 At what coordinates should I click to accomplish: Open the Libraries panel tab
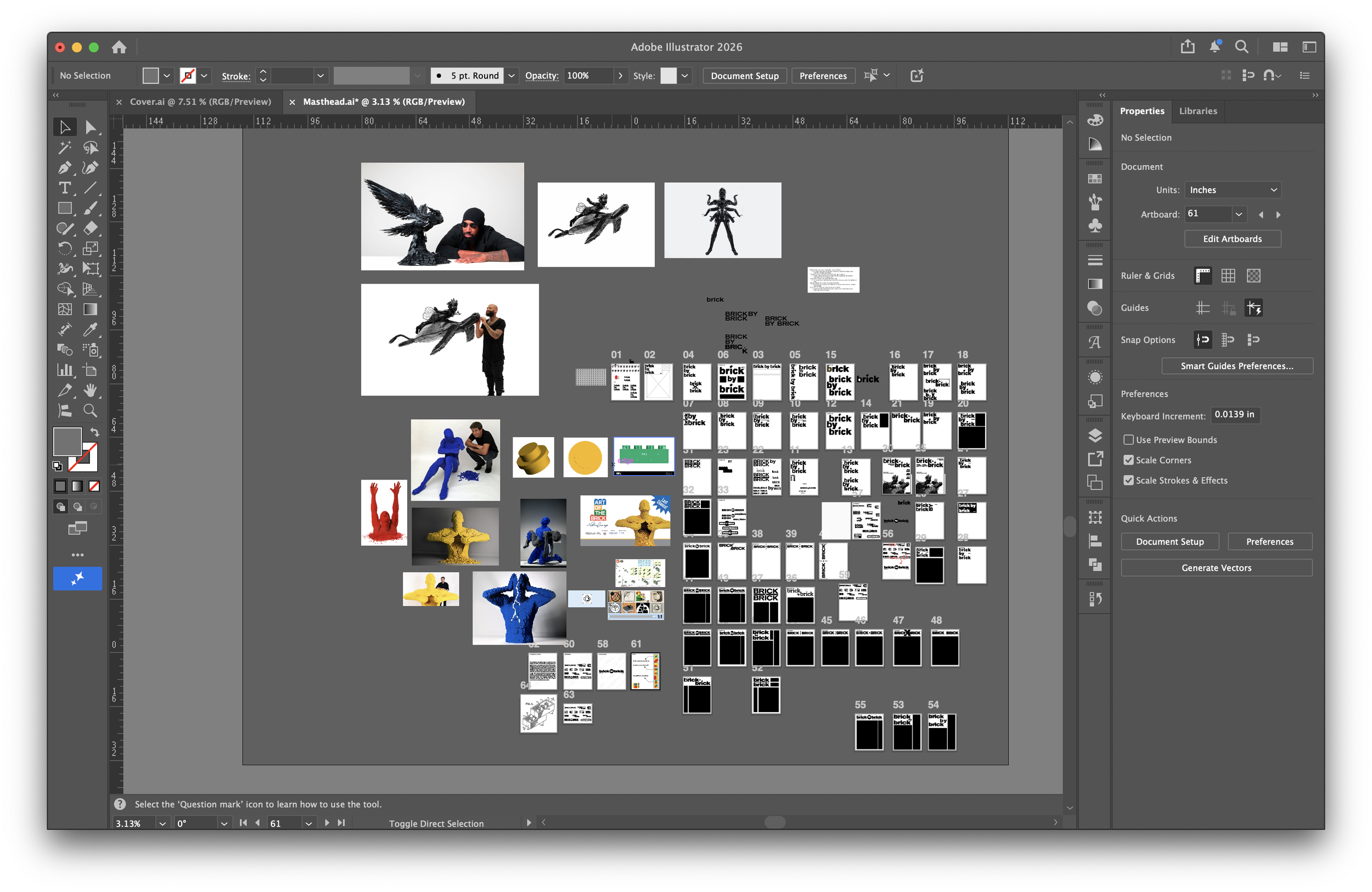(1197, 111)
